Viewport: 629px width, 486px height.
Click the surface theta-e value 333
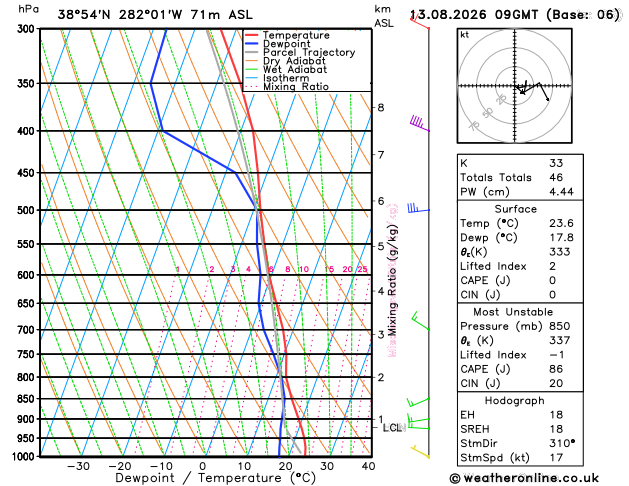[x=560, y=252]
